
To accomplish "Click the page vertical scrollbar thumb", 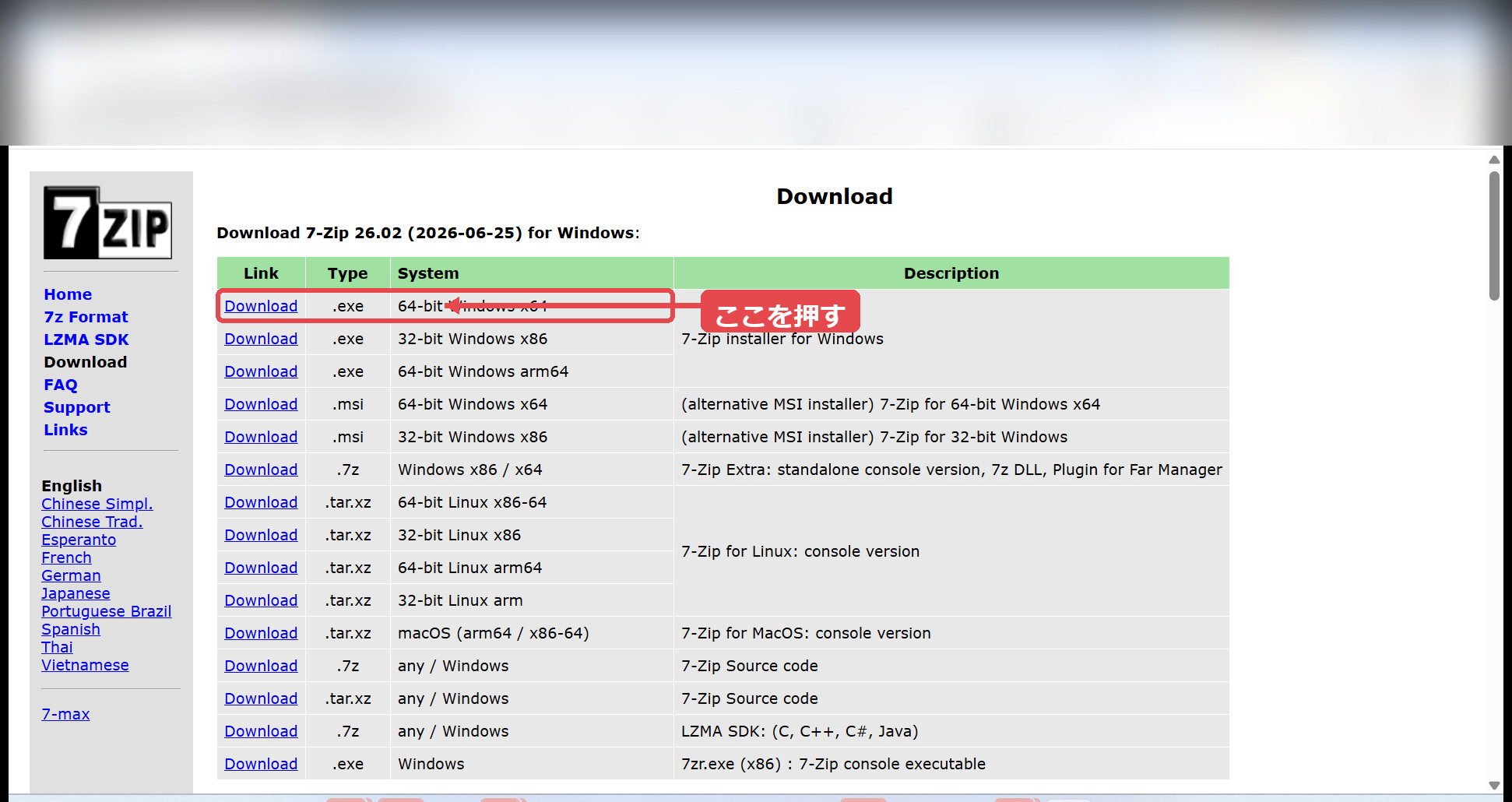I will click(1494, 236).
